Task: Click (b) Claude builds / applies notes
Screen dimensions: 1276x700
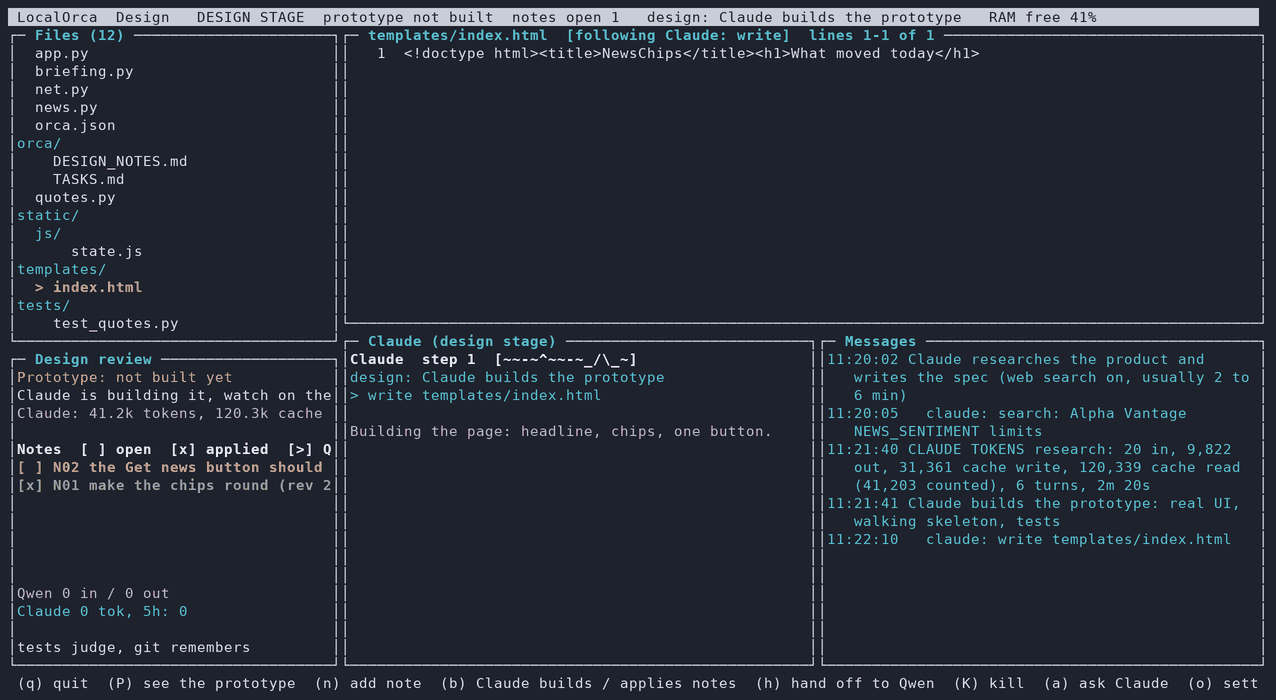Action: 588,683
